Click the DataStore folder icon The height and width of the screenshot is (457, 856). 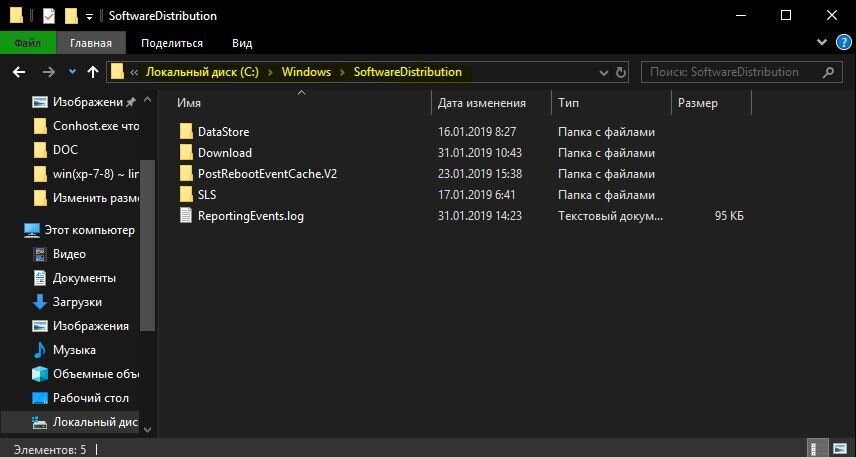186,132
